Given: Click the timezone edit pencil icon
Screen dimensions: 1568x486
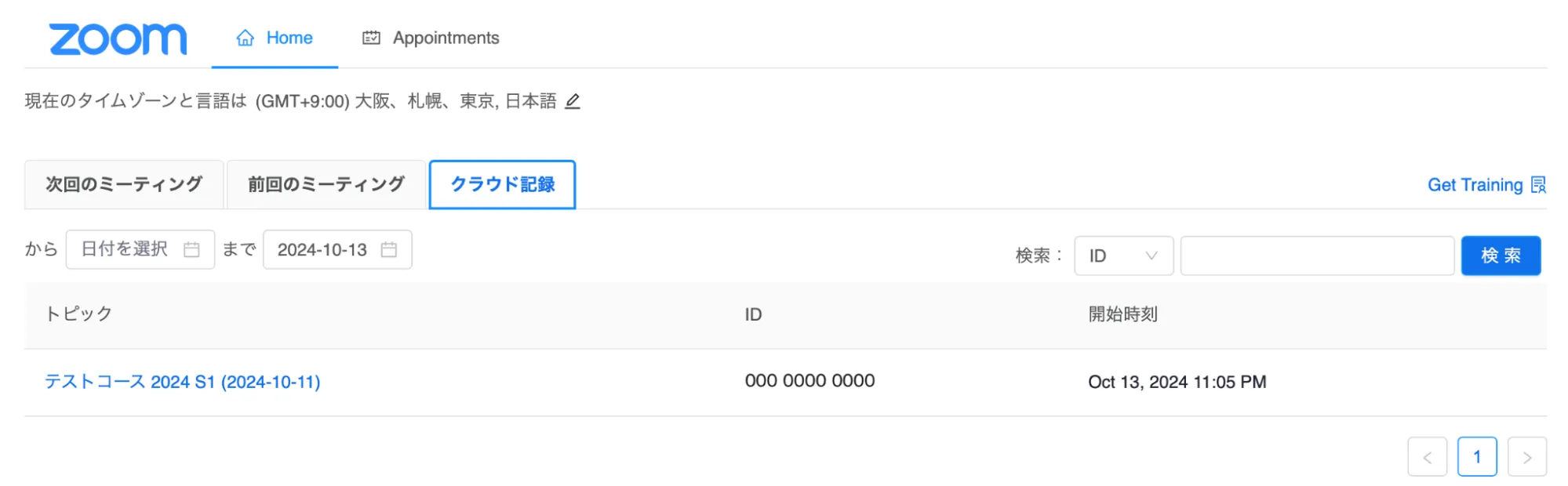Looking at the screenshot, I should 573,101.
